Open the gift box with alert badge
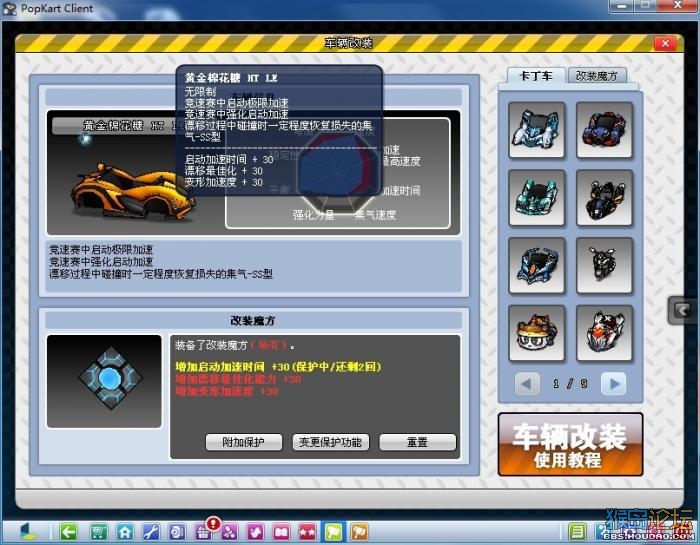 click(x=204, y=531)
